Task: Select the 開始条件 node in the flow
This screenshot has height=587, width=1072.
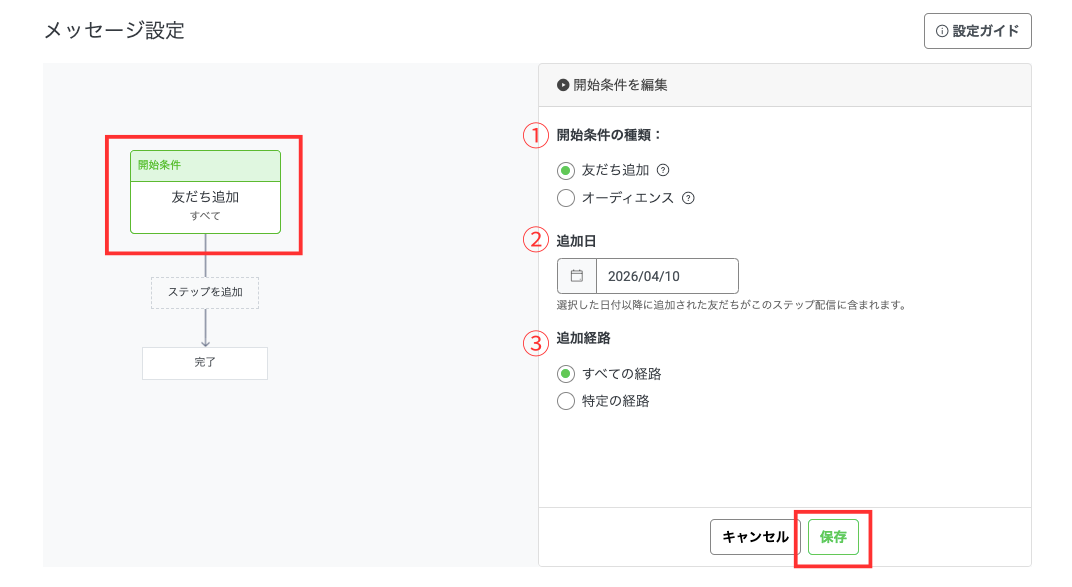Action: coord(205,192)
